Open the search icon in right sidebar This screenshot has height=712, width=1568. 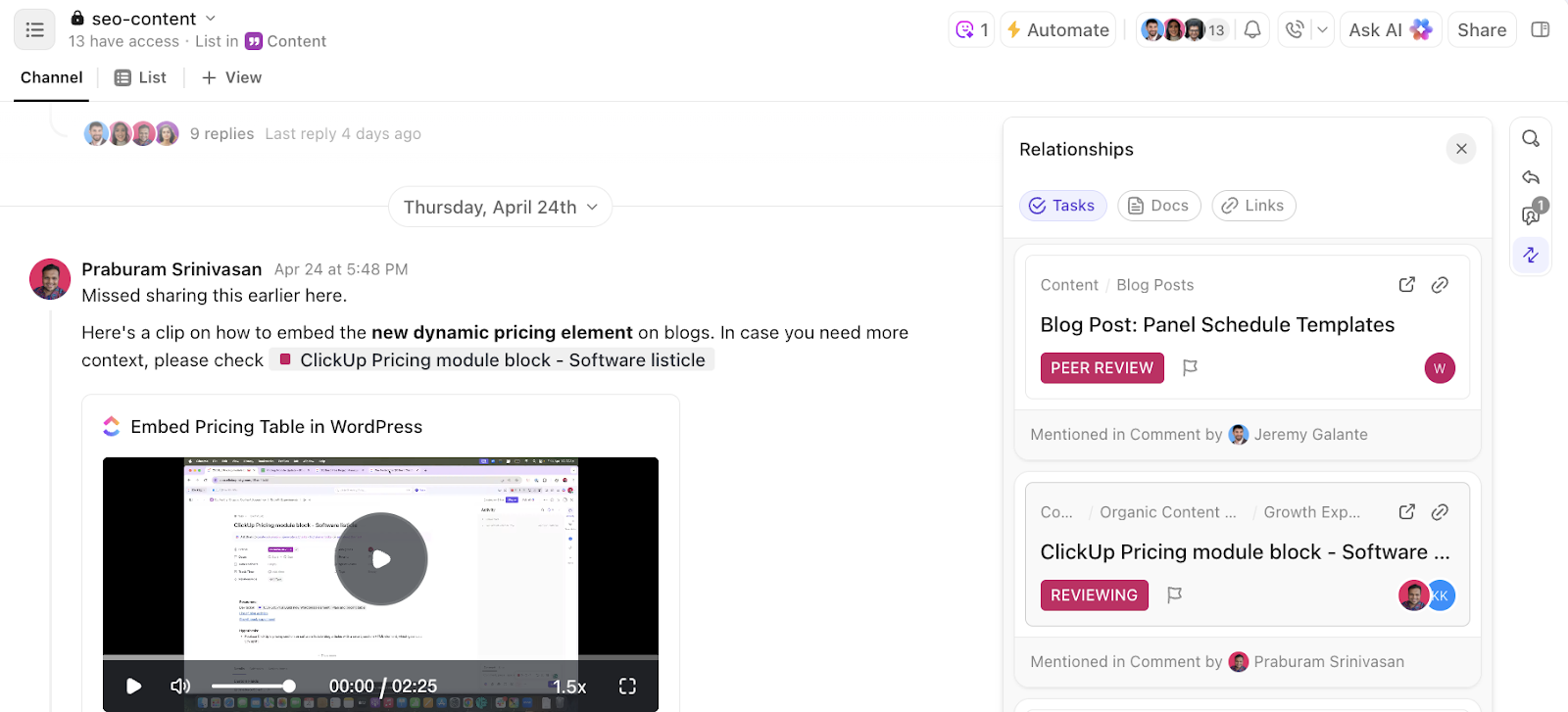coord(1531,139)
